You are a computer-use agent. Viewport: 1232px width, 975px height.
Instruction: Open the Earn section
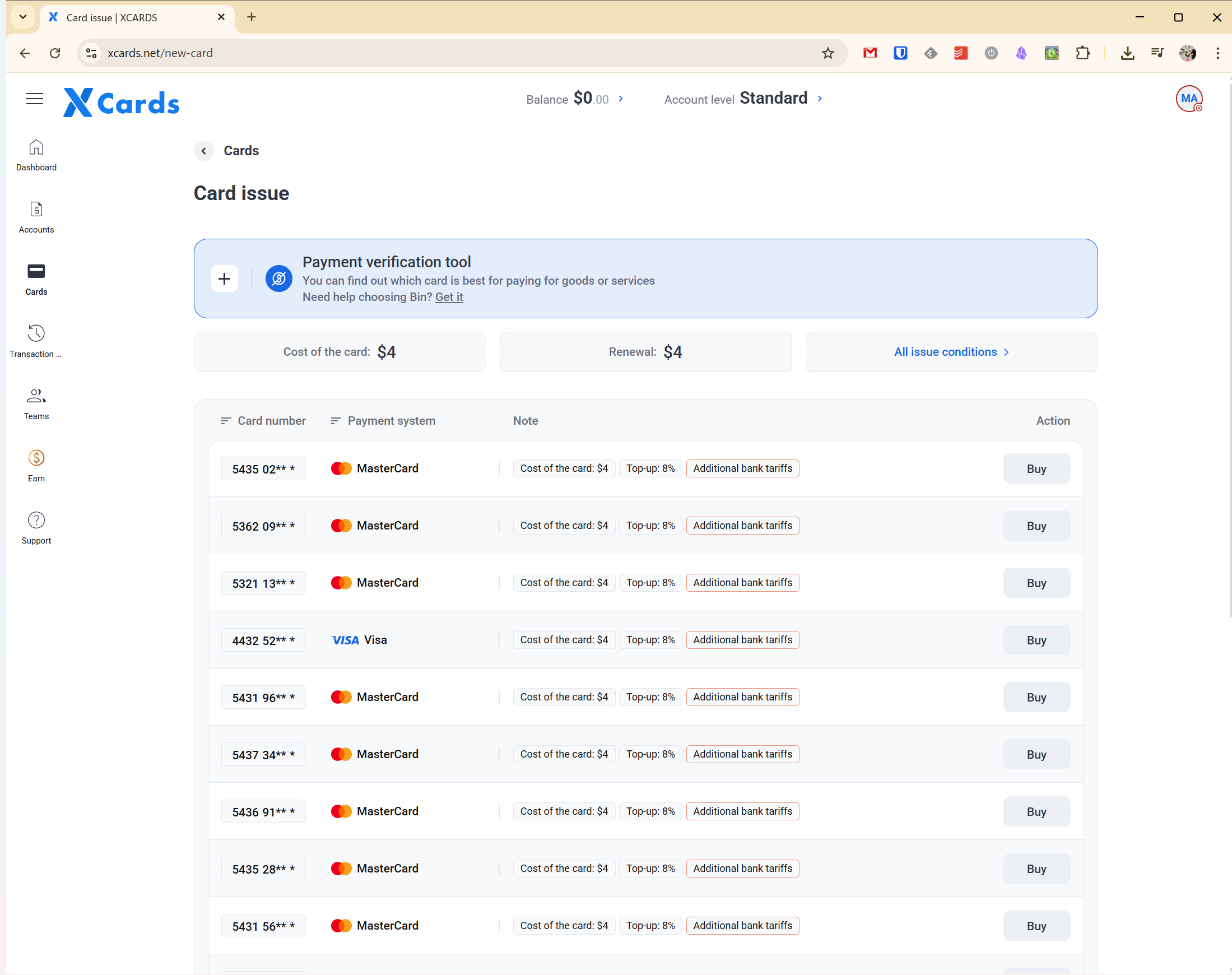tap(36, 466)
